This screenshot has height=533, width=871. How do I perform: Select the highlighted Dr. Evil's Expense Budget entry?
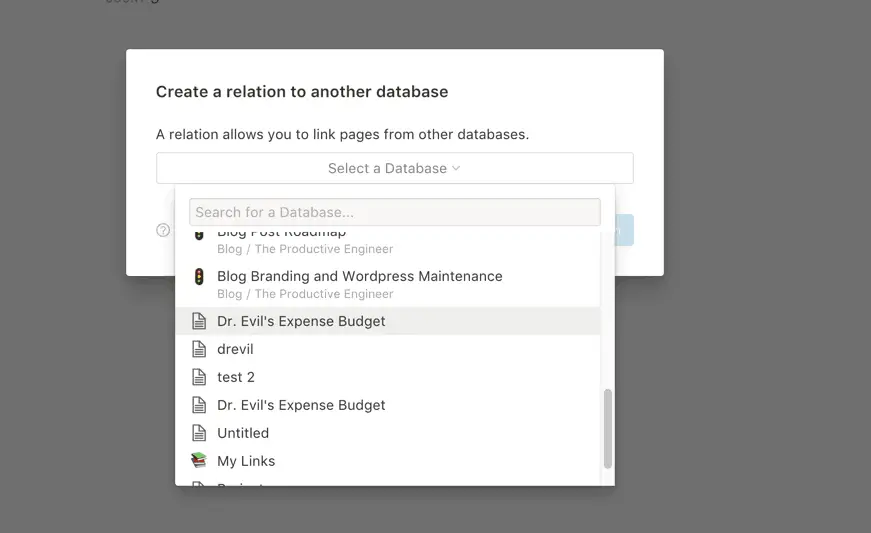388,321
